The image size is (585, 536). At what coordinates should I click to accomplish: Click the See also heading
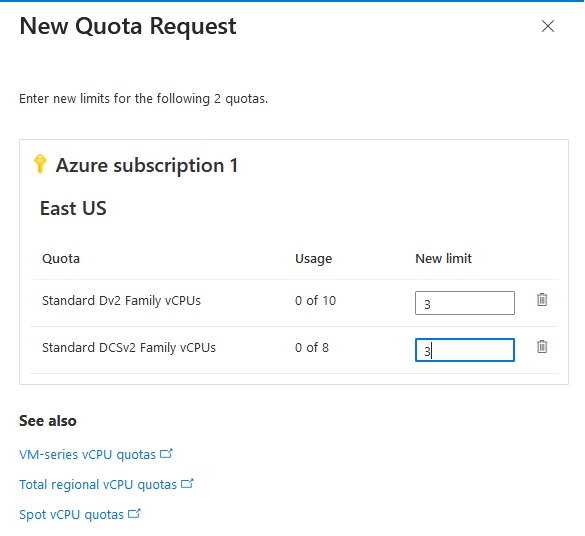[48, 421]
